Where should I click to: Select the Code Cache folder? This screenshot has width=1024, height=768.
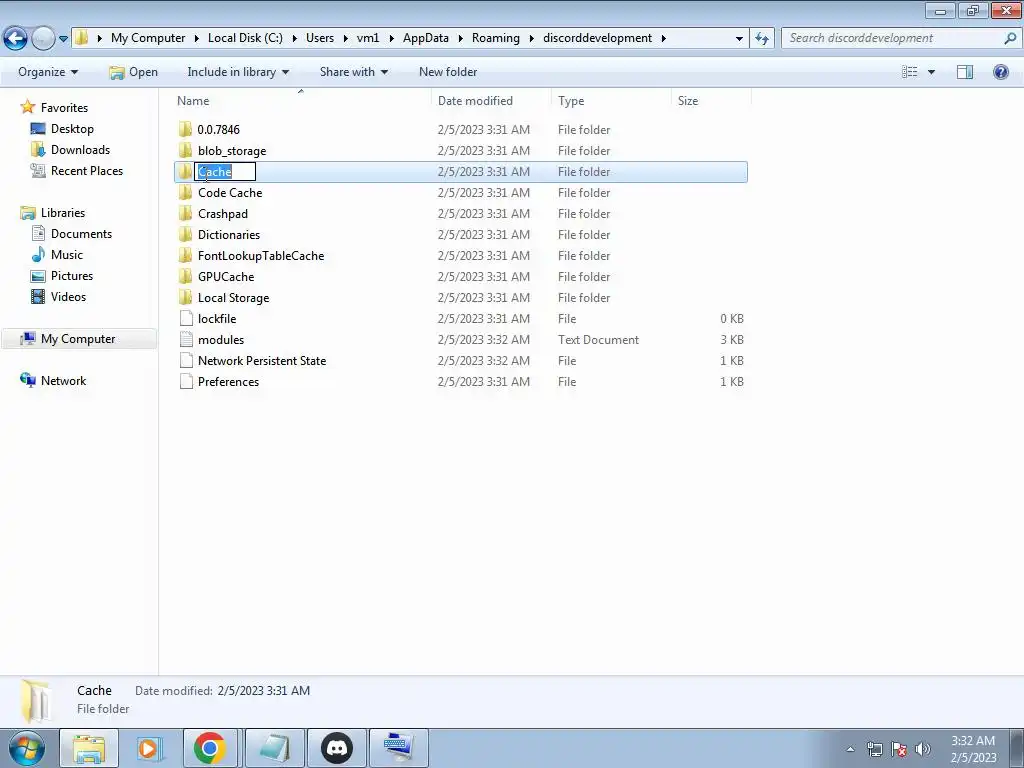coord(230,193)
